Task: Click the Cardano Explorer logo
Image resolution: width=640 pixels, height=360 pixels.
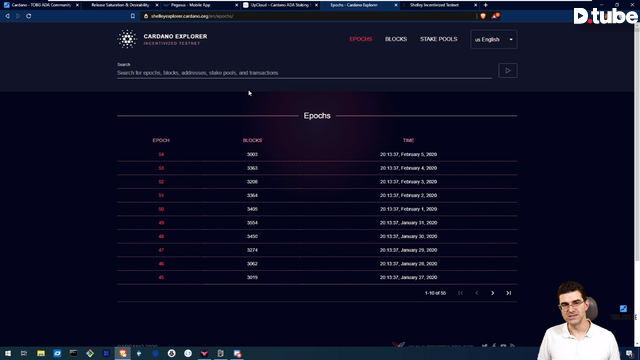Action: pos(162,39)
